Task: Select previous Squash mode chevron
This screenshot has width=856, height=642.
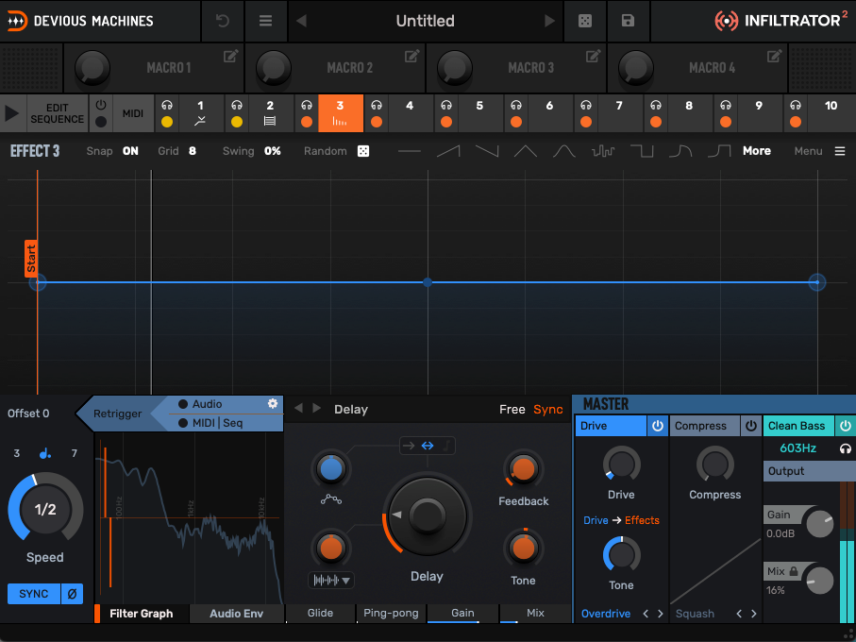Action: [x=739, y=614]
